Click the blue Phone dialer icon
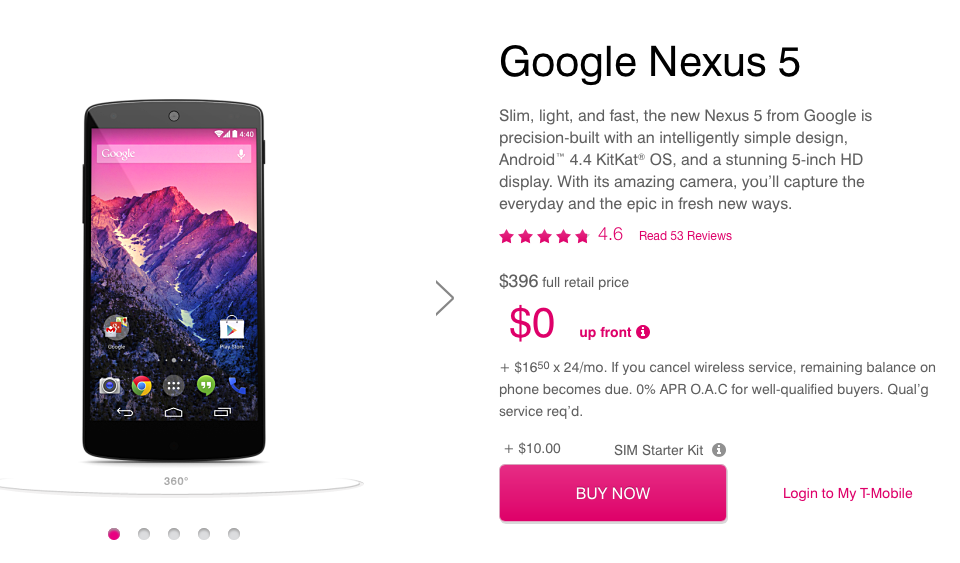Image resolution: width=960 pixels, height=563 pixels. [237, 385]
